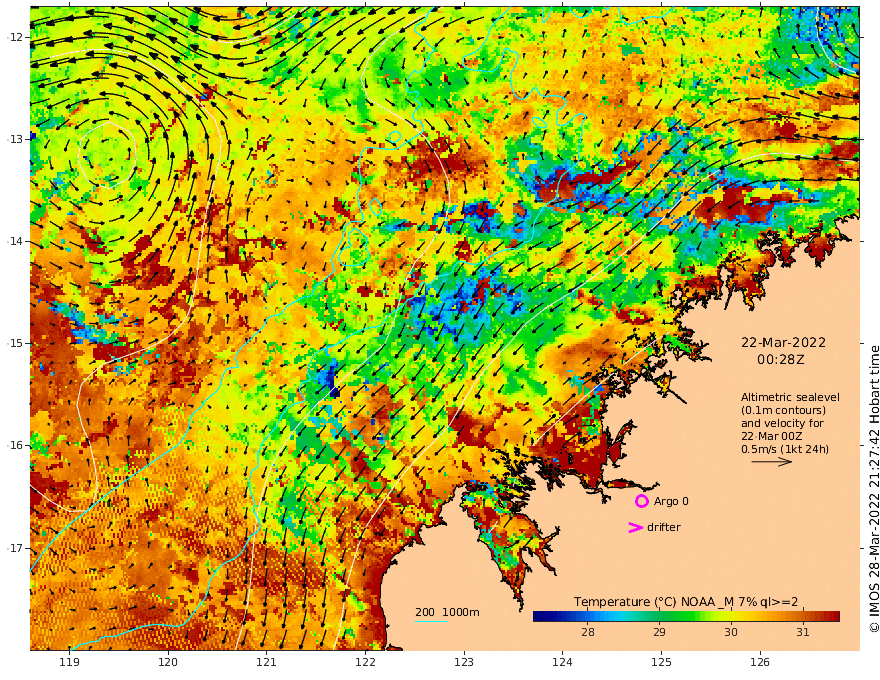Click latitude label -14 on left axis
The height and width of the screenshot is (680, 880).
click(x=16, y=241)
